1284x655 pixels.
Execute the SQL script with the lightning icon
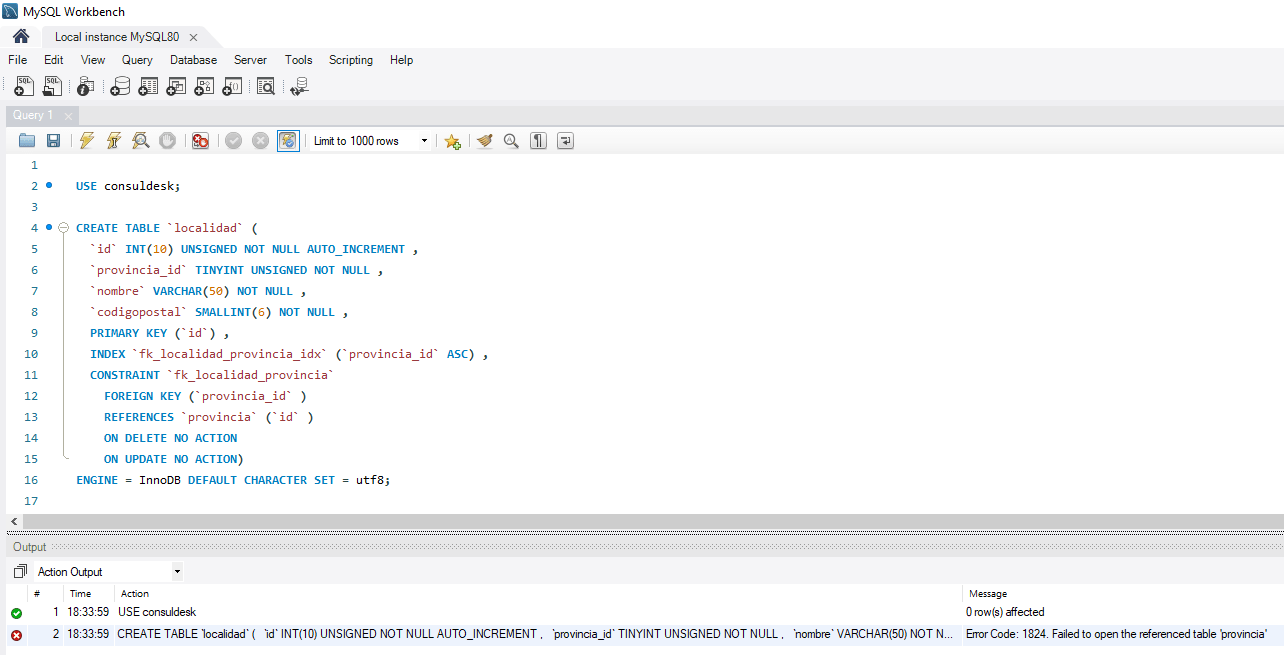[85, 140]
